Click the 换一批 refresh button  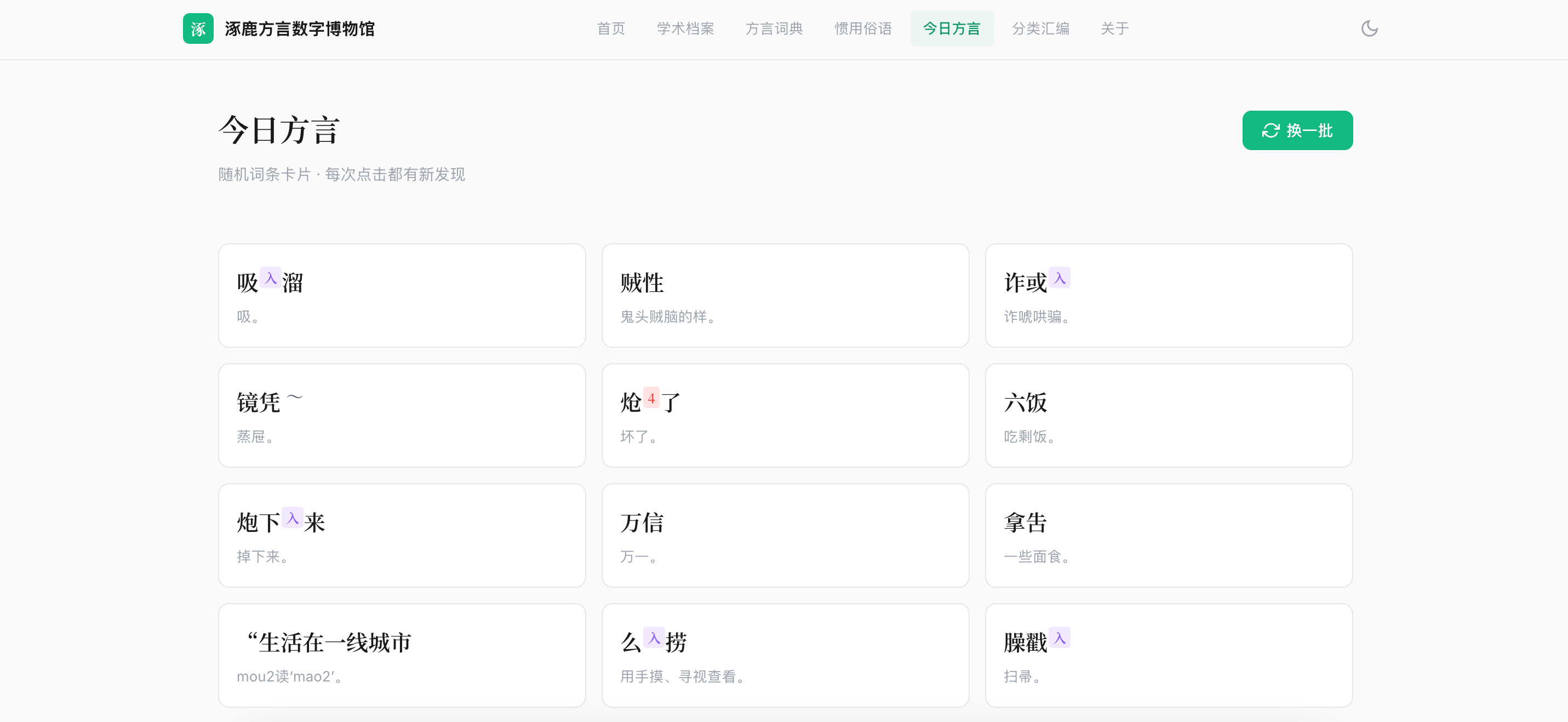click(x=1297, y=130)
